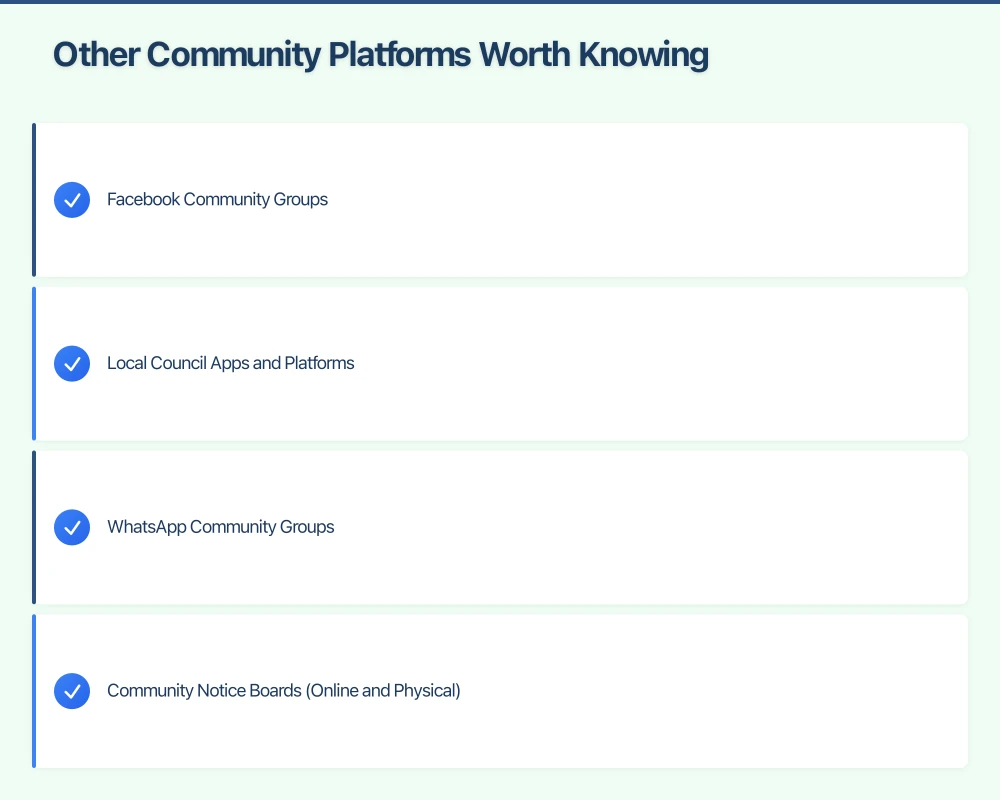Image resolution: width=1000 pixels, height=800 pixels.
Task: Select the WhatsApp Community Groups label
Action: click(220, 527)
